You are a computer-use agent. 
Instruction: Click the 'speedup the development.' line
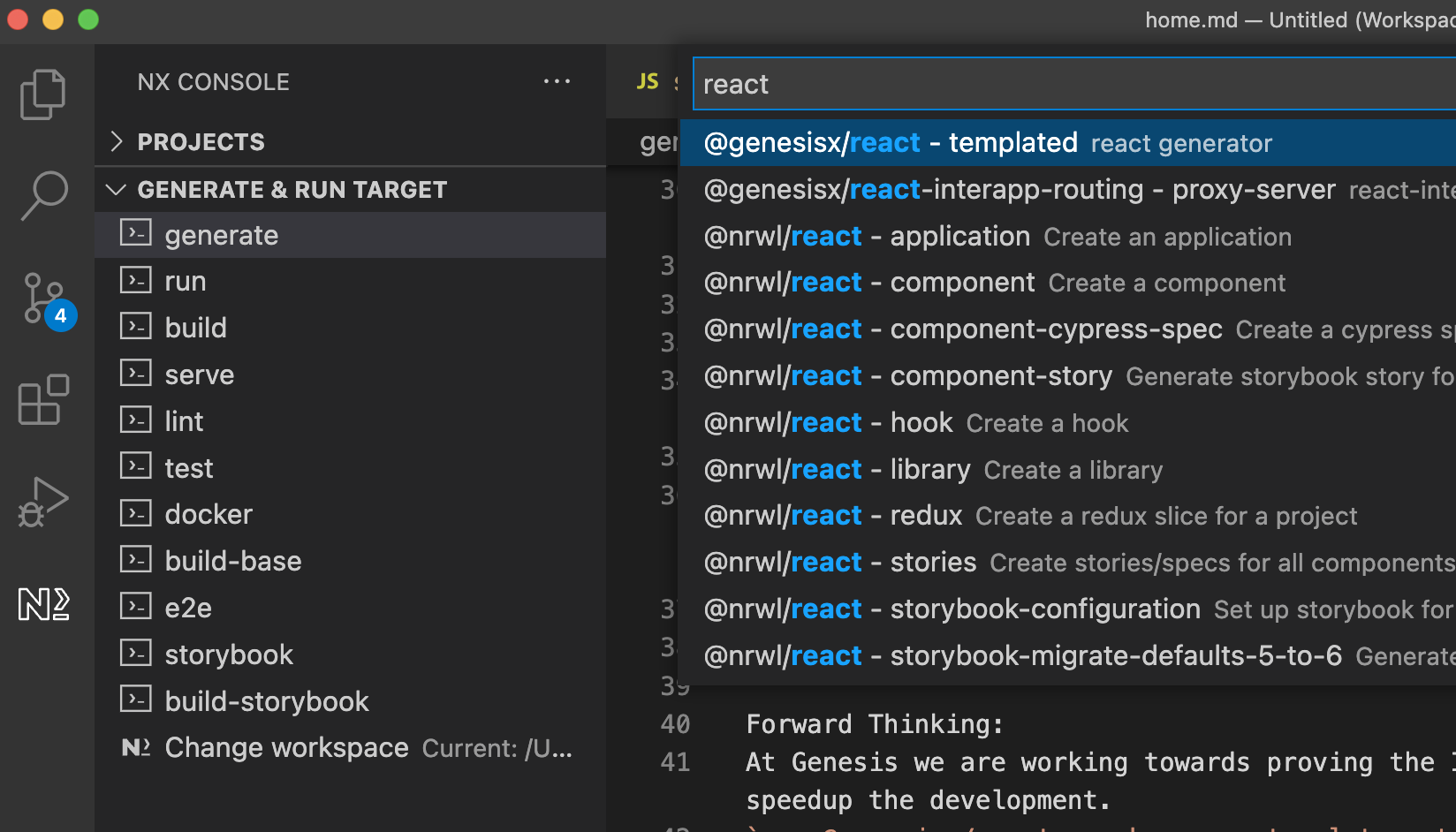[928, 800]
